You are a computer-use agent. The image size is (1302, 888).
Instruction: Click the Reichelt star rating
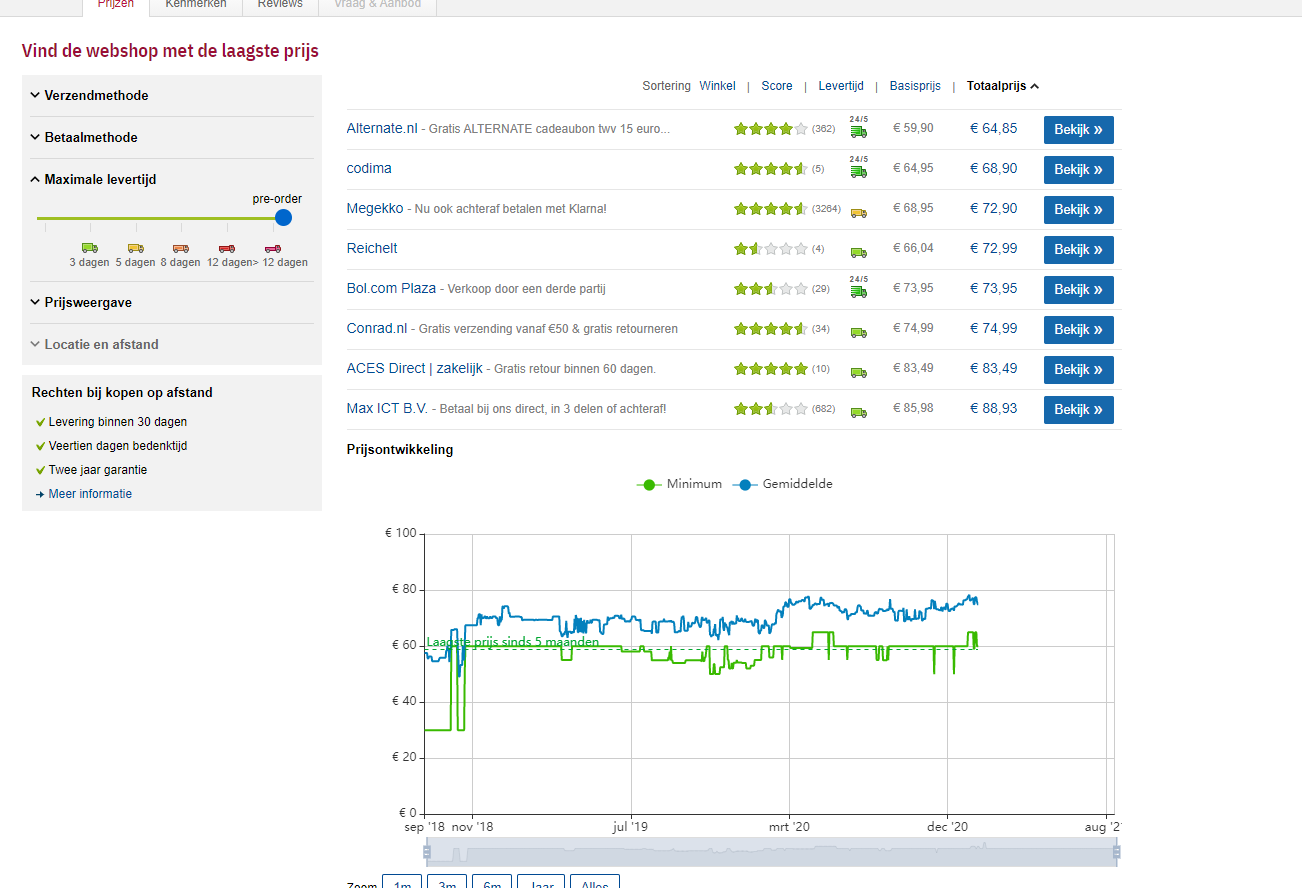click(x=770, y=249)
